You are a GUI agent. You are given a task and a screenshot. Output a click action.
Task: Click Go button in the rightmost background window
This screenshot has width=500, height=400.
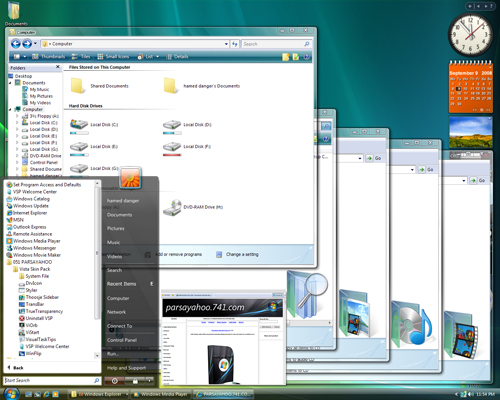[x=479, y=180]
